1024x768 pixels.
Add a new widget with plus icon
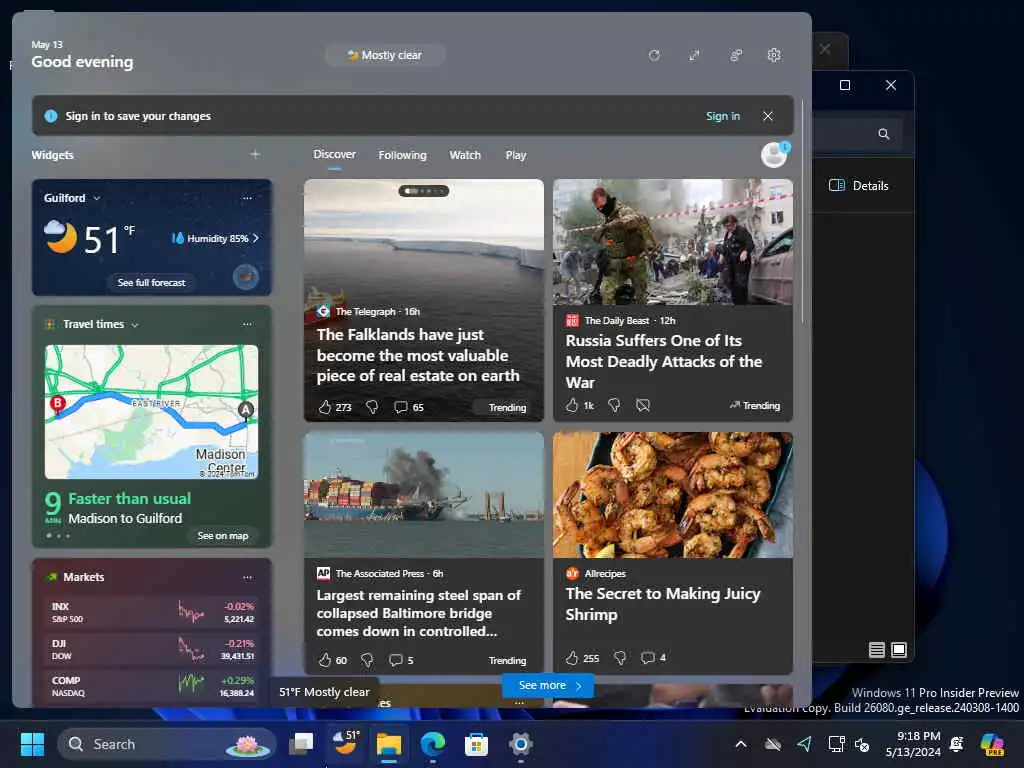click(x=255, y=154)
